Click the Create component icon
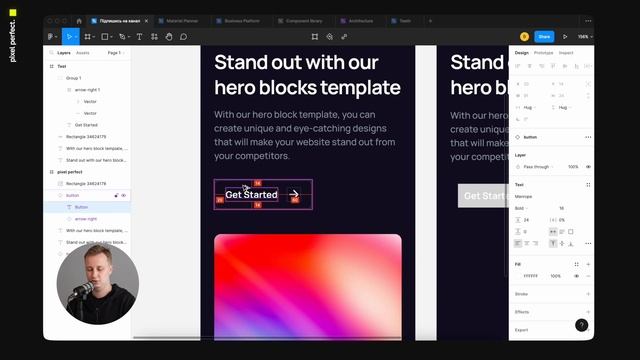 329,37
